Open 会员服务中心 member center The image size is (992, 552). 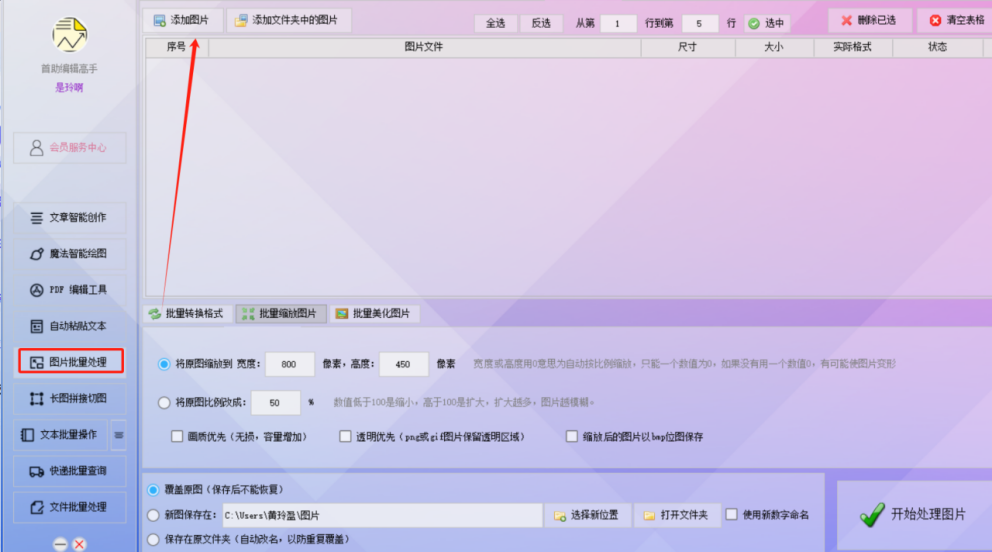click(x=70, y=147)
